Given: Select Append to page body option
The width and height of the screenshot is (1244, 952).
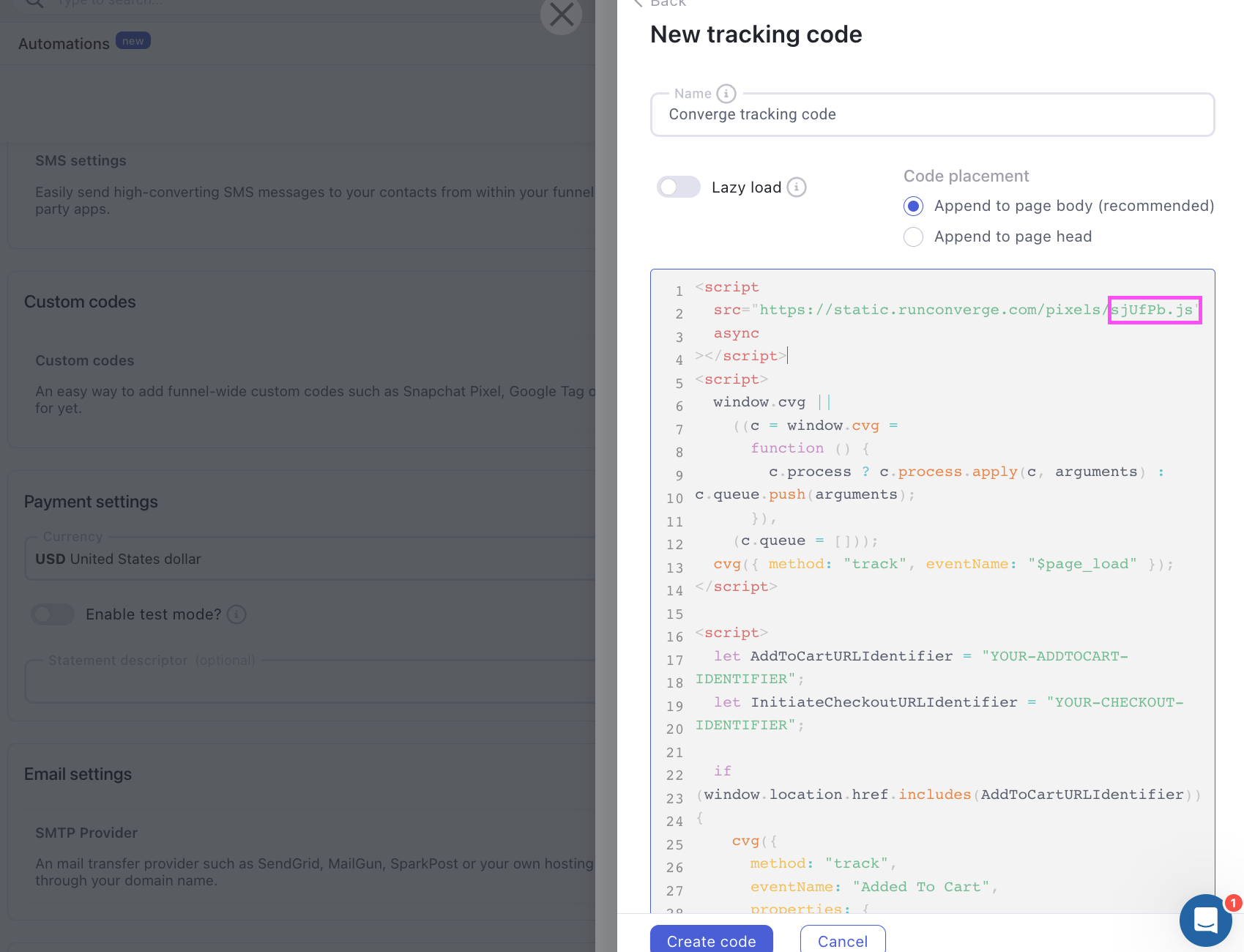Looking at the screenshot, I should (913, 207).
